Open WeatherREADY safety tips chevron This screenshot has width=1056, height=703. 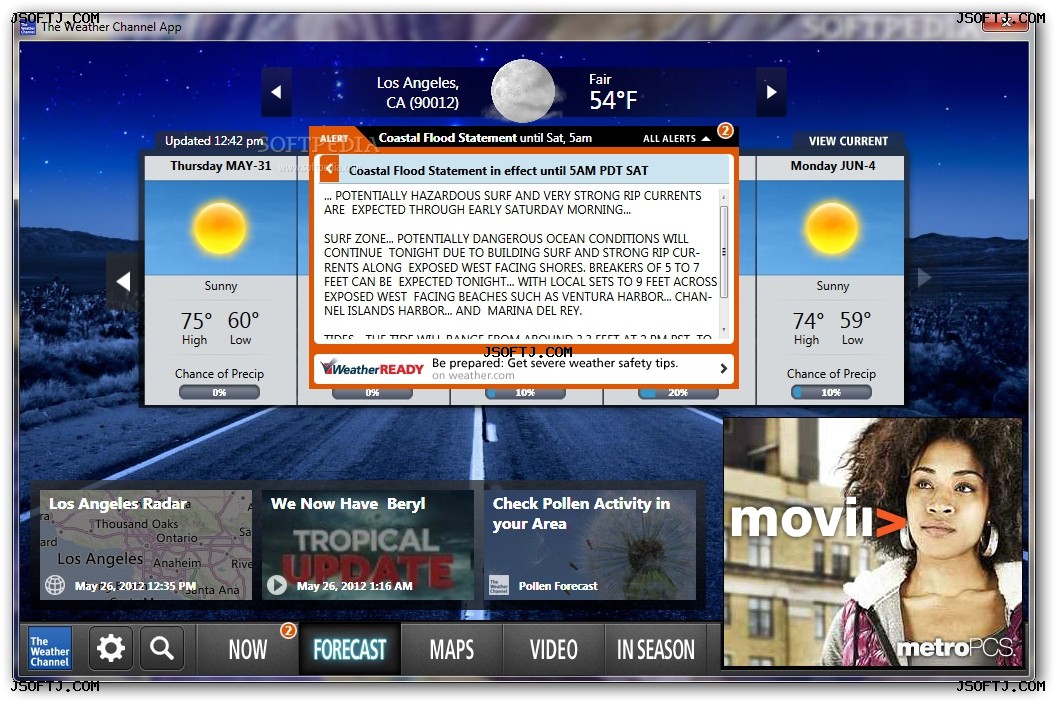723,368
